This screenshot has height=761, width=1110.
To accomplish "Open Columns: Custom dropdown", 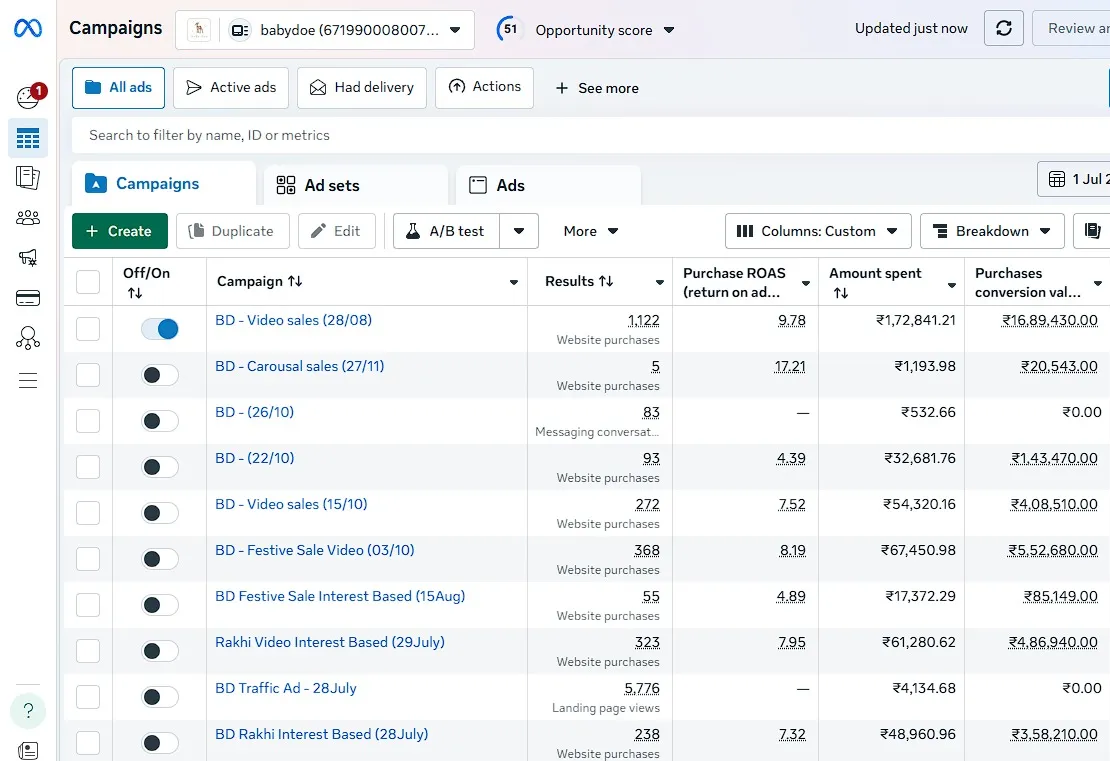I will pos(818,231).
